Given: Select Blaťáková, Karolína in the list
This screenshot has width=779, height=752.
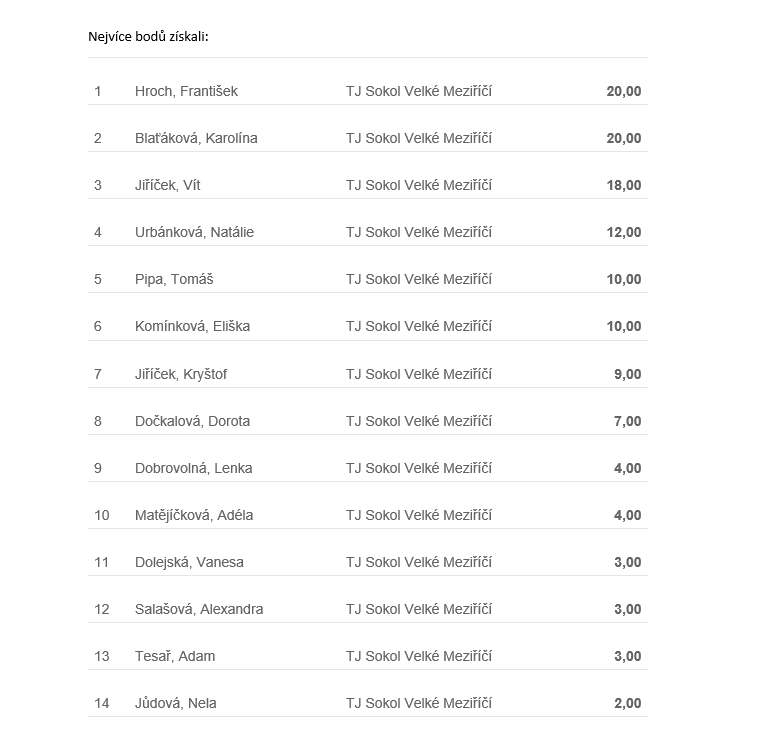Looking at the screenshot, I should (196, 138).
